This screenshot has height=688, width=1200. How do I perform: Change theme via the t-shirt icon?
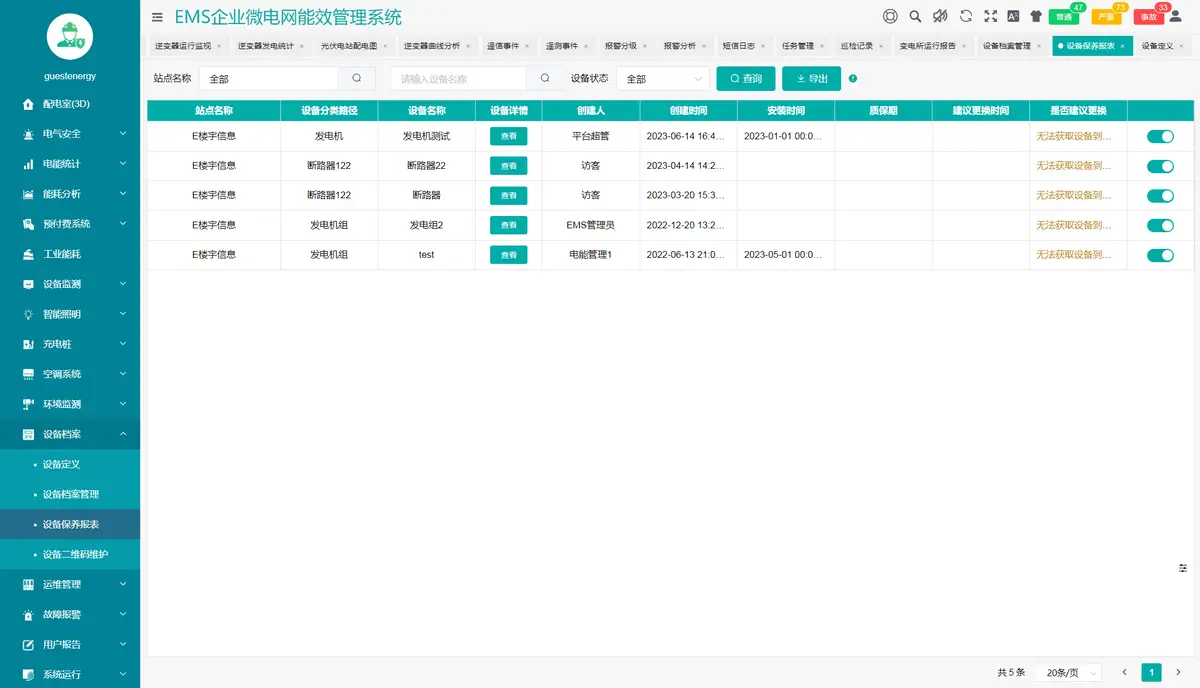(1036, 16)
